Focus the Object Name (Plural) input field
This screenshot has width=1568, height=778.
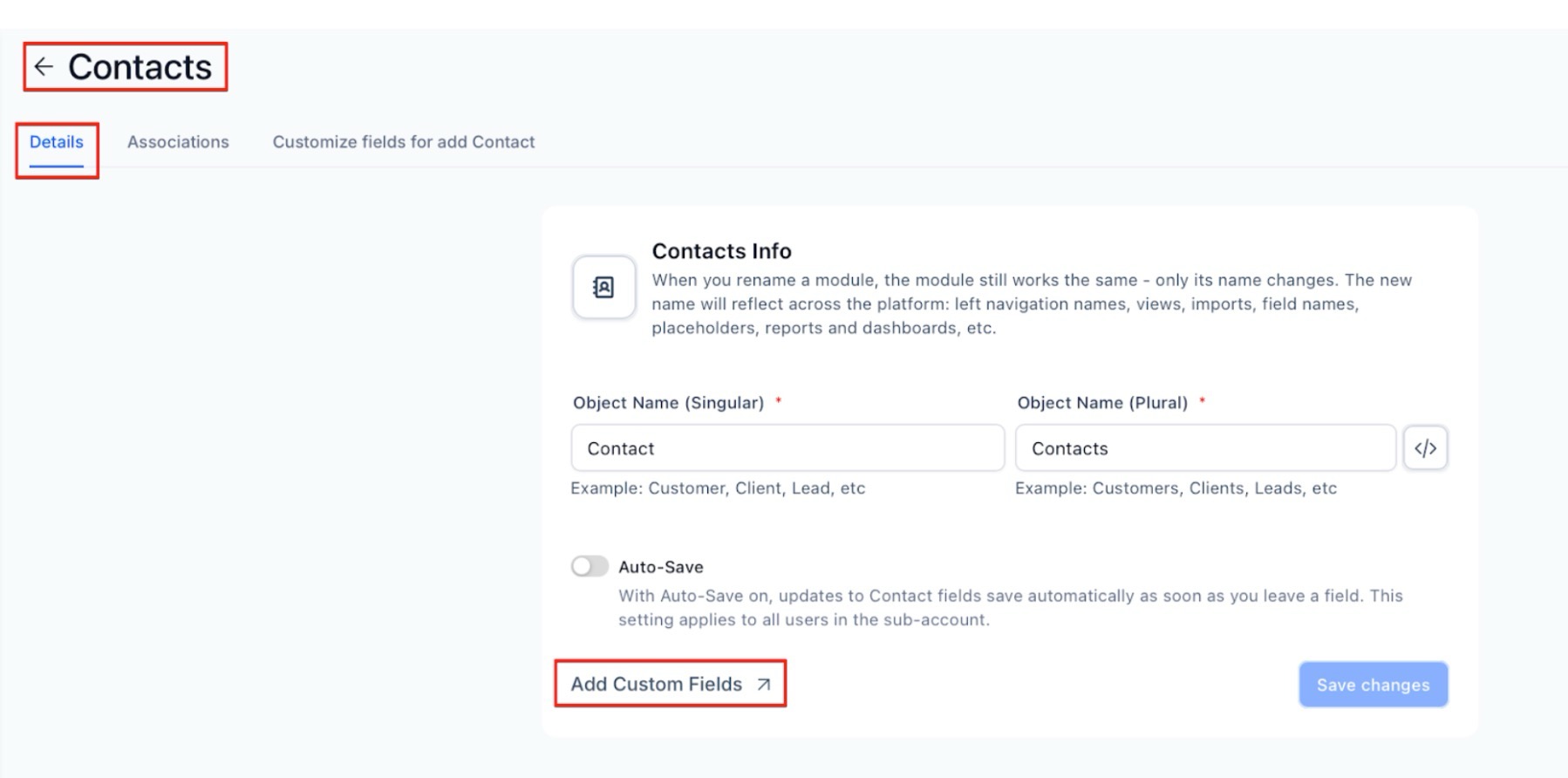(x=1204, y=448)
